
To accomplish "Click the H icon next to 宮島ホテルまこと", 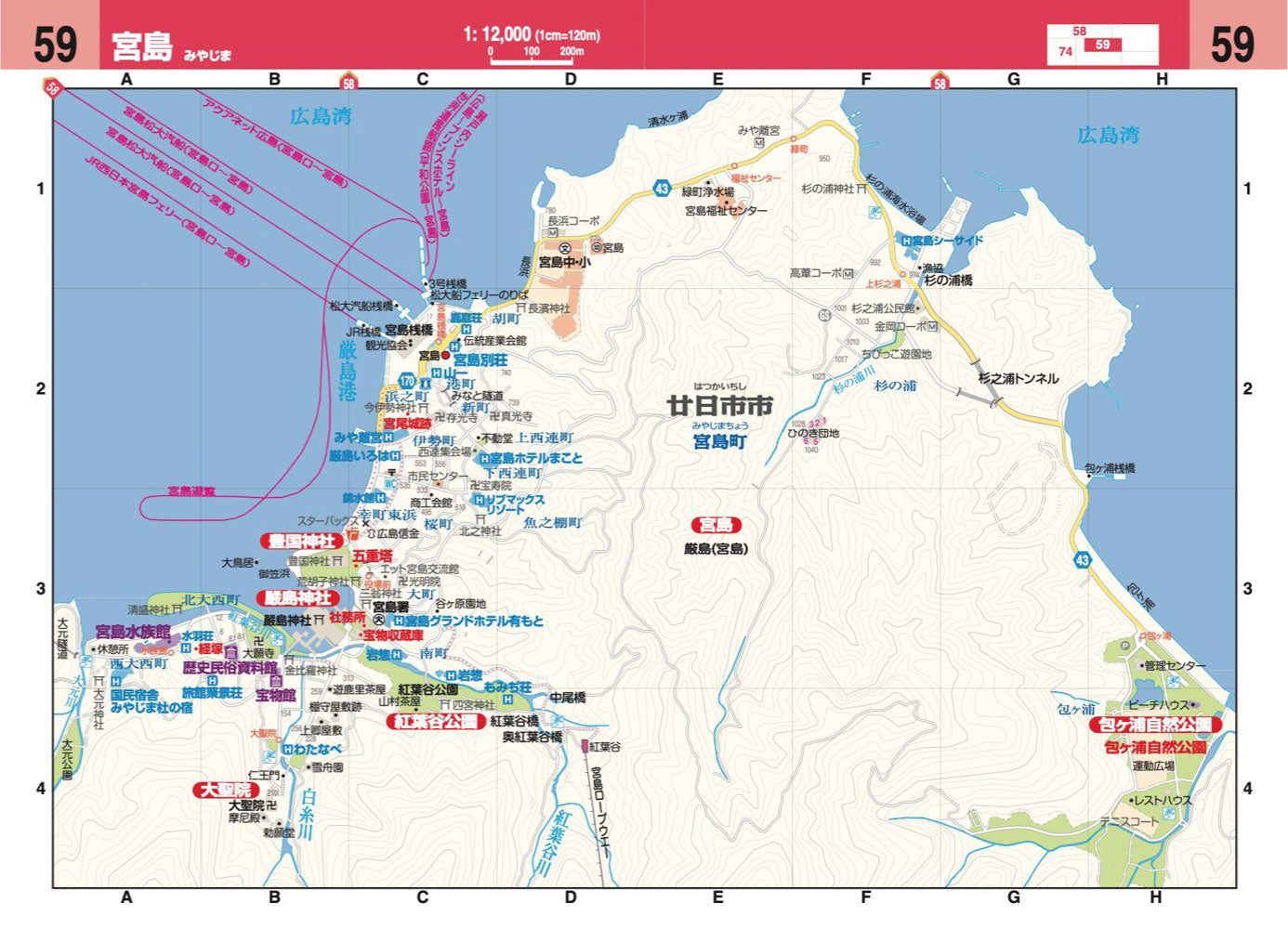I will 484,457.
